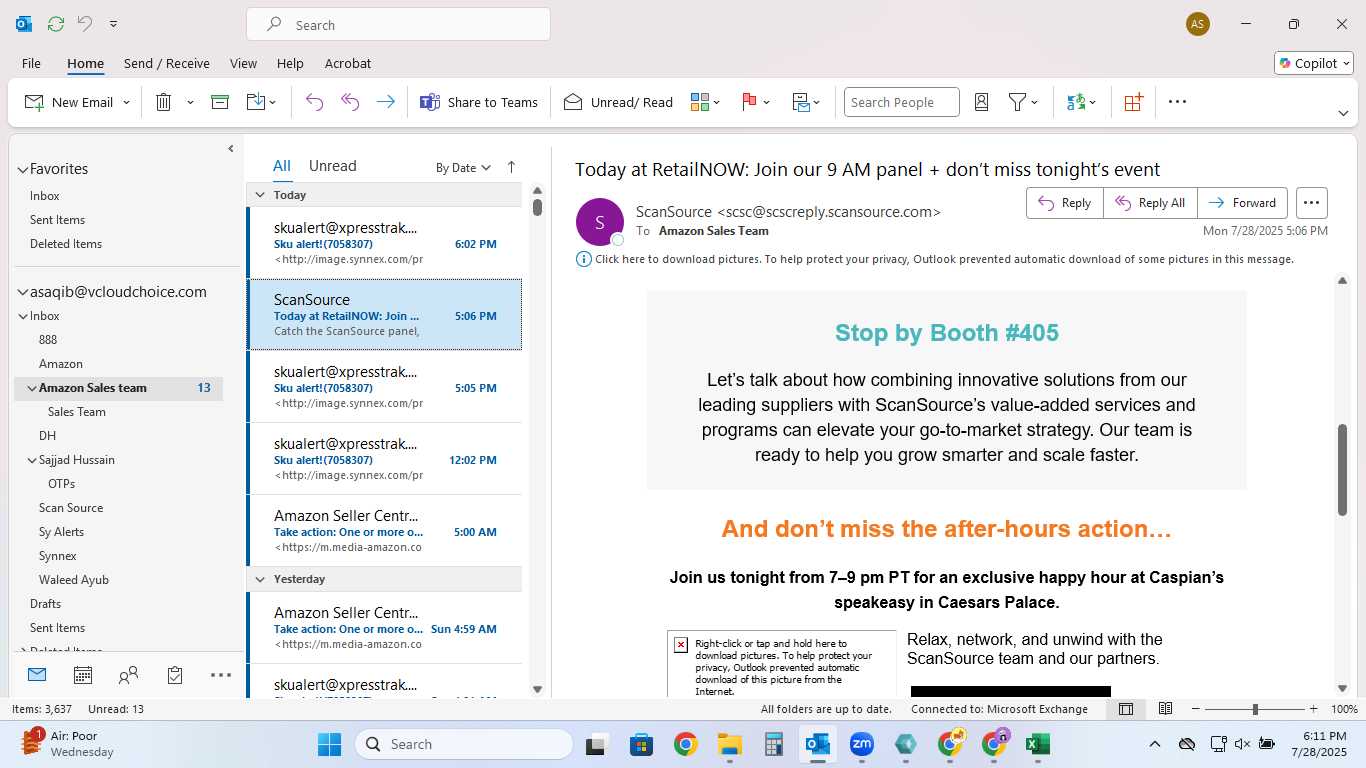Collapse the asaqib@vcloudchoice.com account
The width and height of the screenshot is (1366, 768).
coord(22,292)
